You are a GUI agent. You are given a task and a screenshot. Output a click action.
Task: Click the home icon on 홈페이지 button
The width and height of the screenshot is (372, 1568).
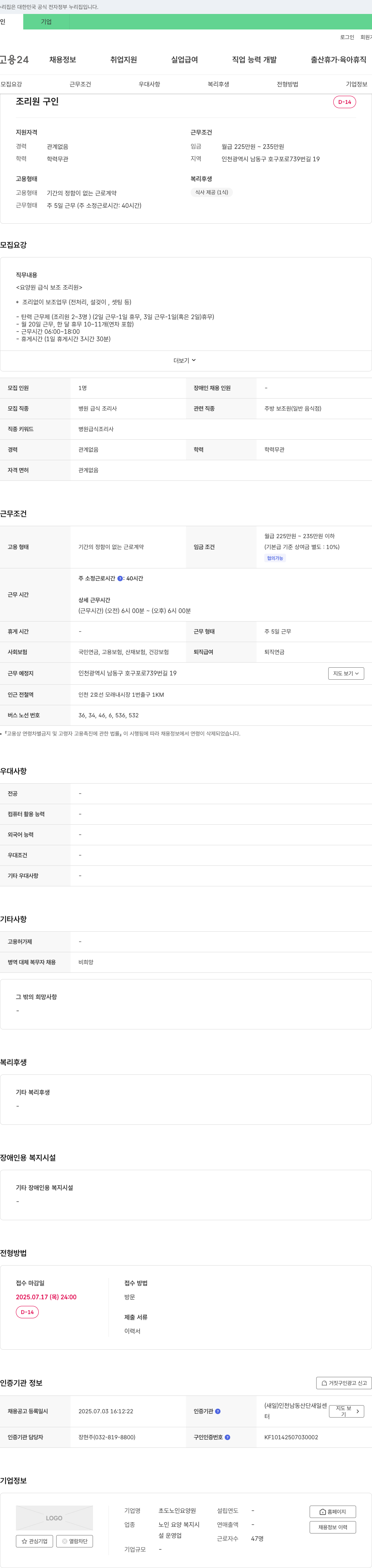[323, 1512]
